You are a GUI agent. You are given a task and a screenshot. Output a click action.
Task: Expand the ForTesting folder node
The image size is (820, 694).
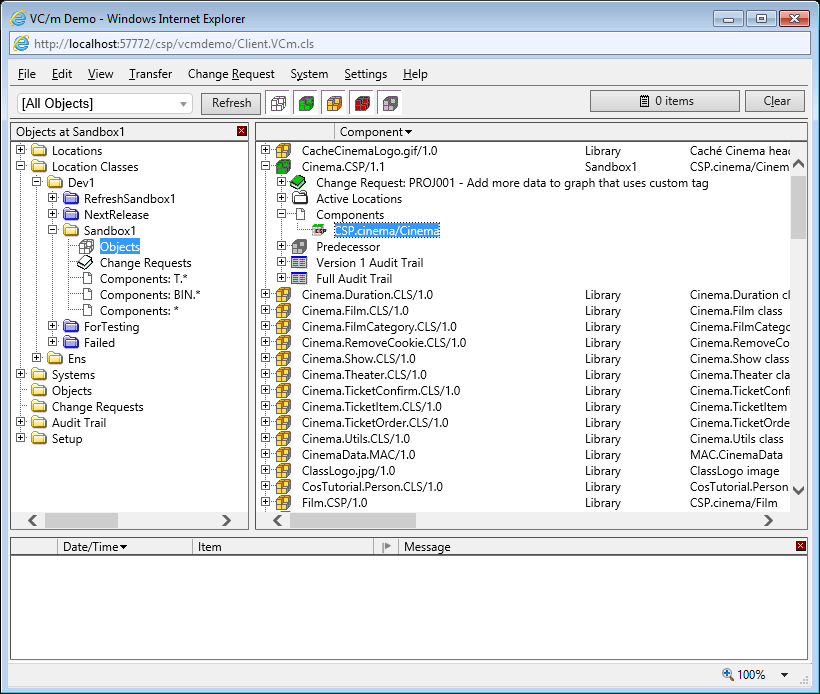(x=53, y=327)
